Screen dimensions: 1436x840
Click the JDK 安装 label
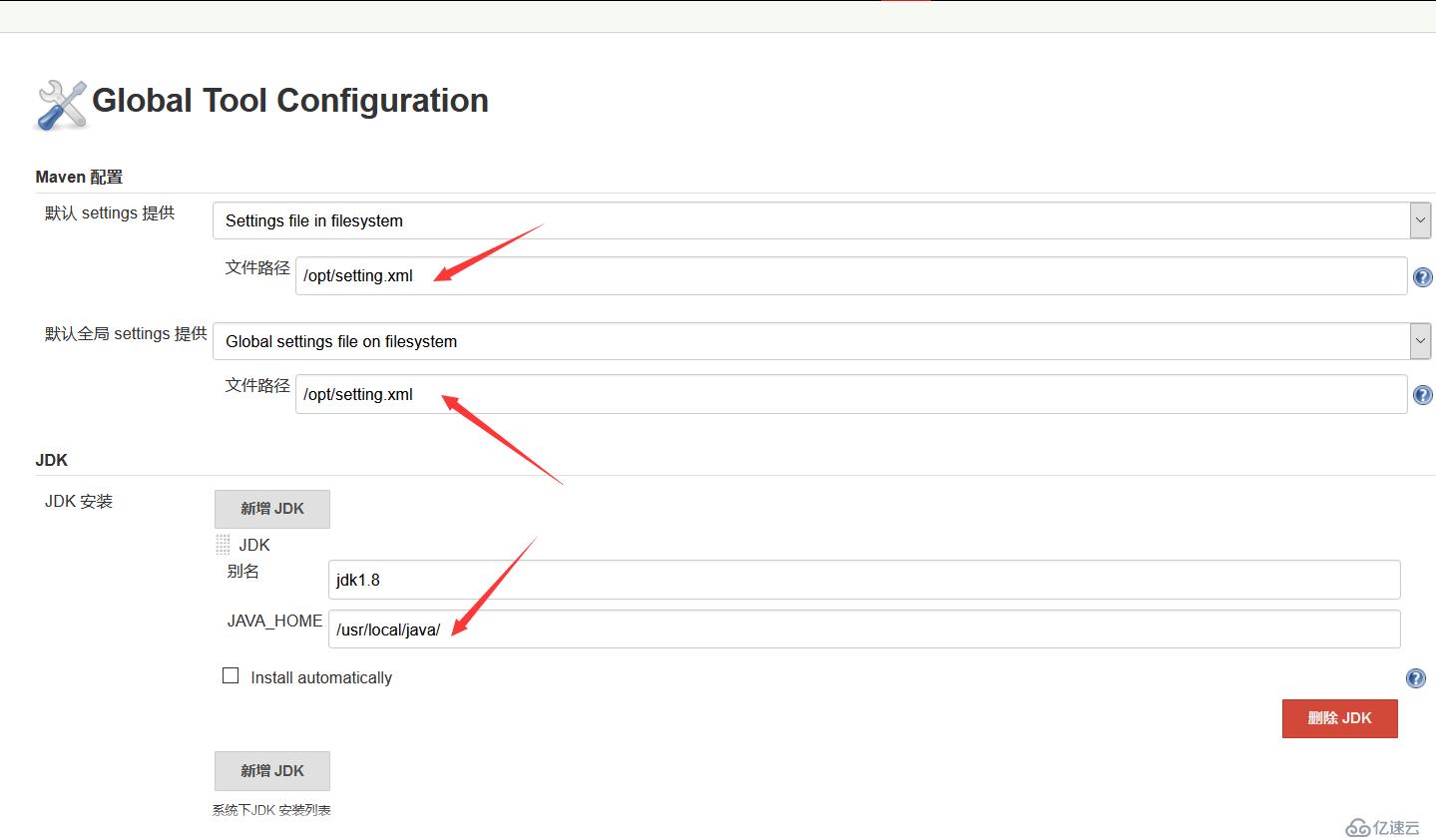[79, 501]
